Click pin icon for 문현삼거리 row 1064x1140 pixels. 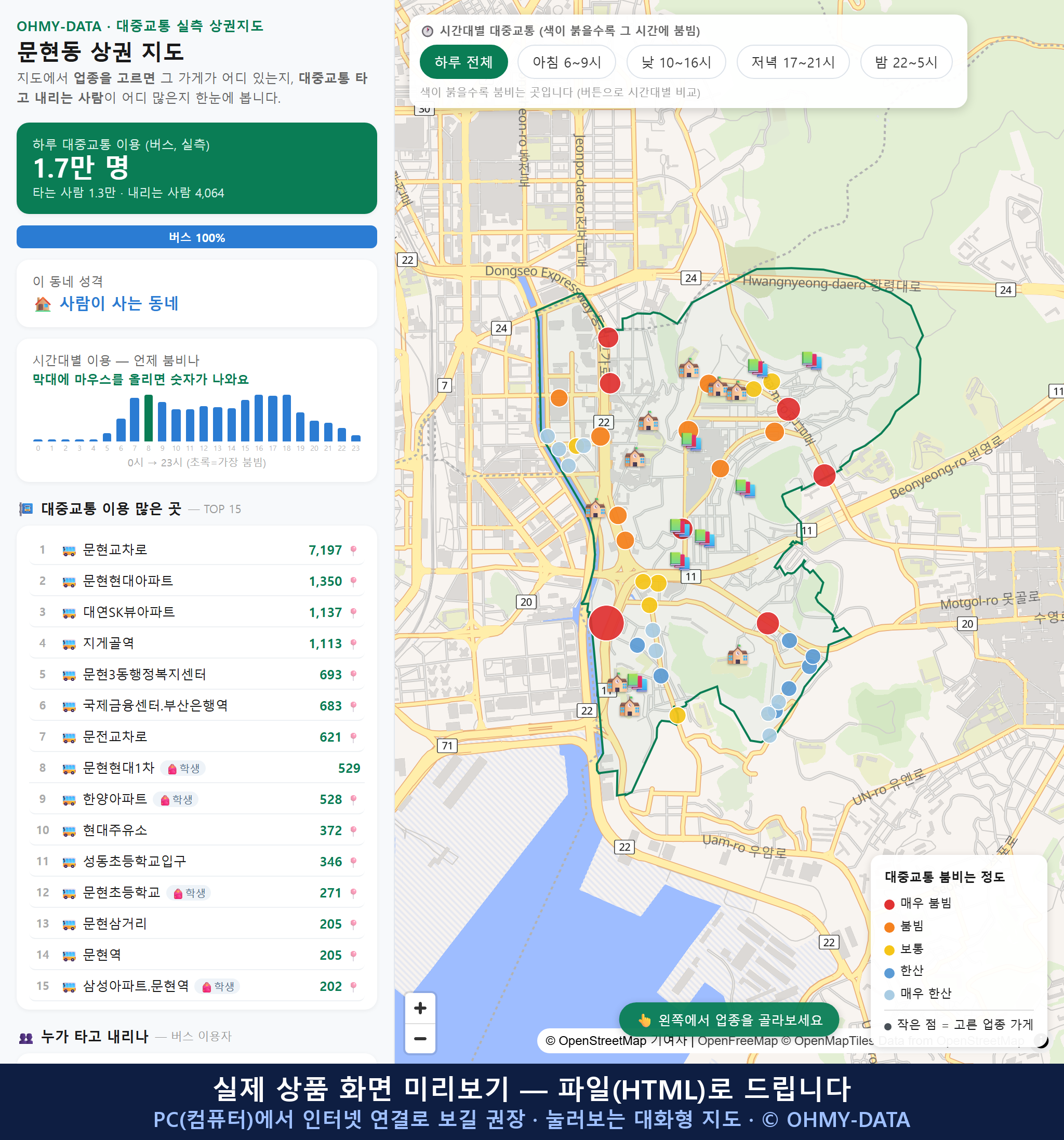coord(353,924)
